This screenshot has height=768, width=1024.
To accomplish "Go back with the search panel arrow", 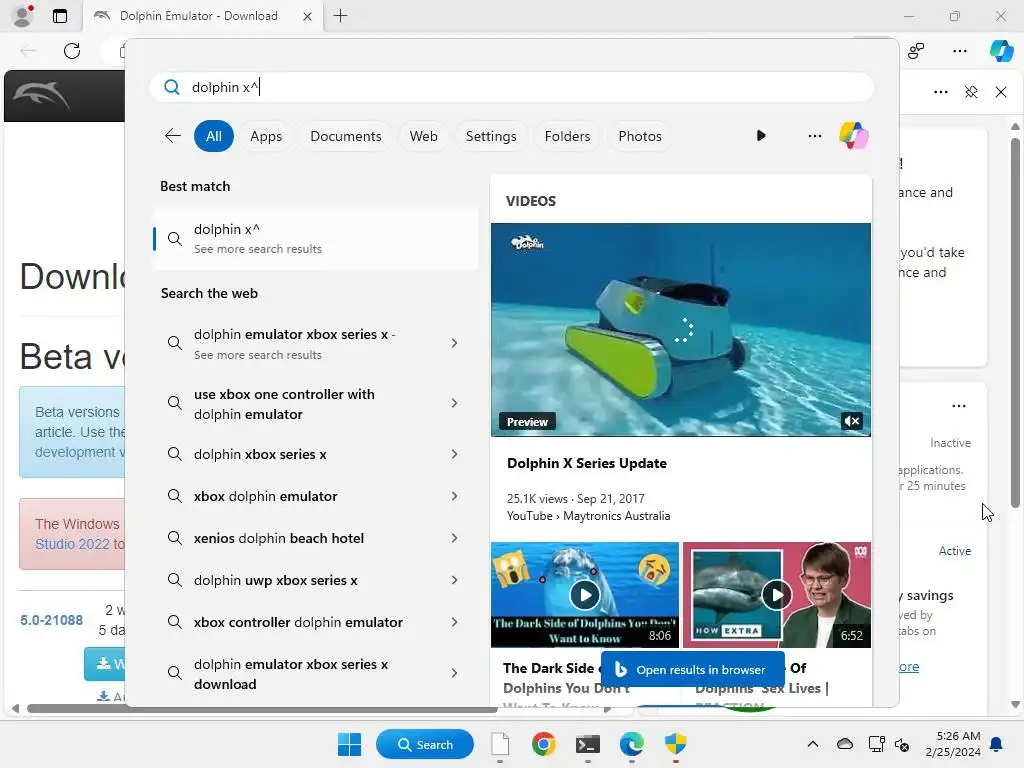I will pos(172,136).
